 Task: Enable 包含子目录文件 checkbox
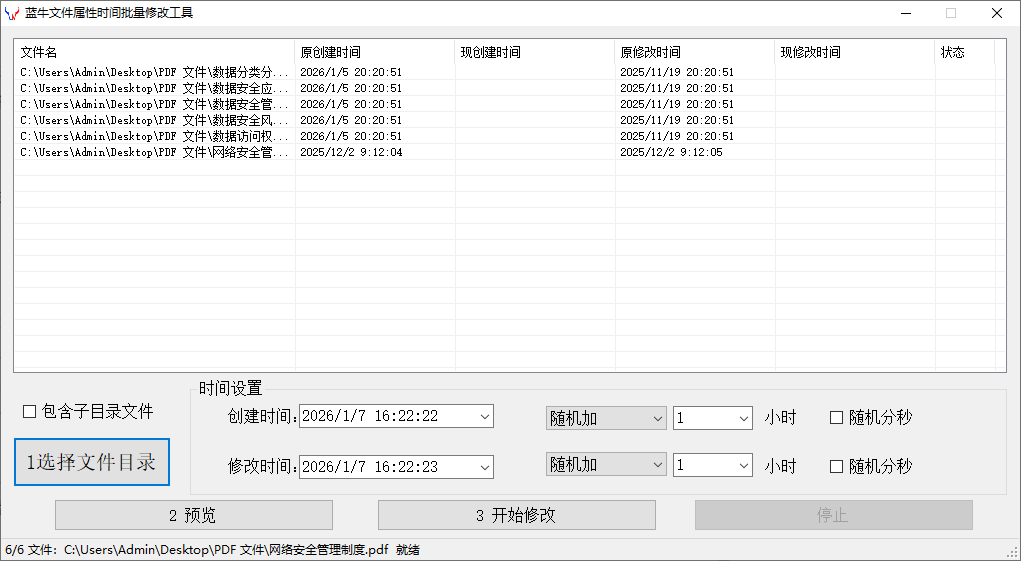click(x=29, y=411)
